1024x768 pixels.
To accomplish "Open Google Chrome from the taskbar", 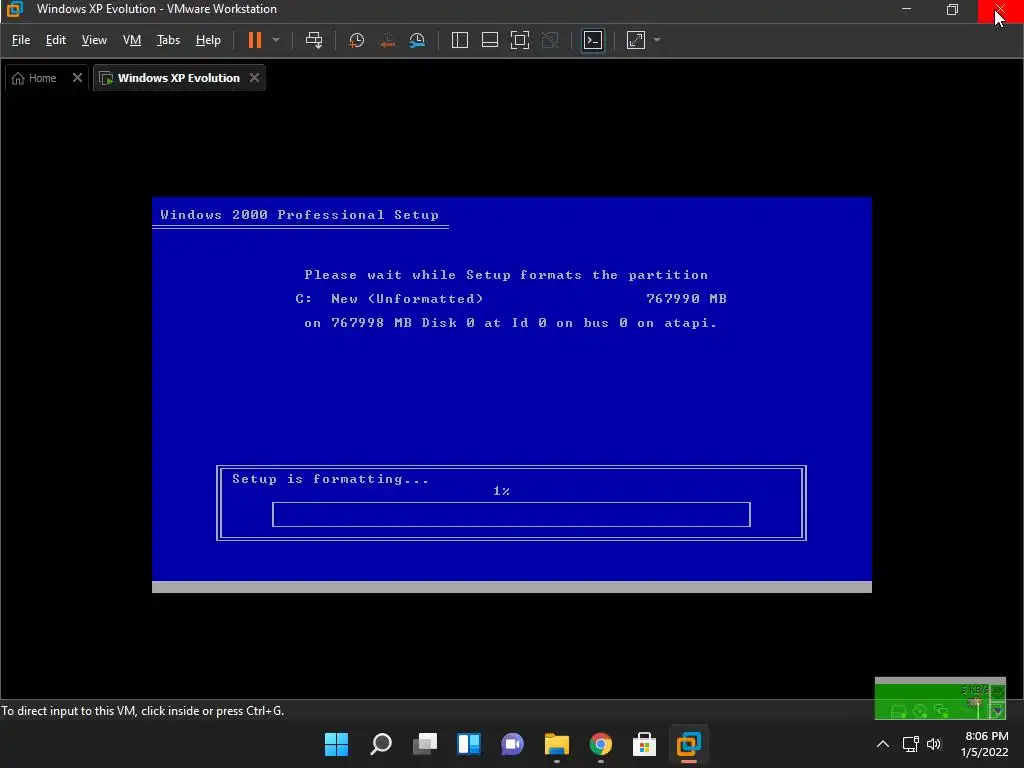I will [x=601, y=744].
